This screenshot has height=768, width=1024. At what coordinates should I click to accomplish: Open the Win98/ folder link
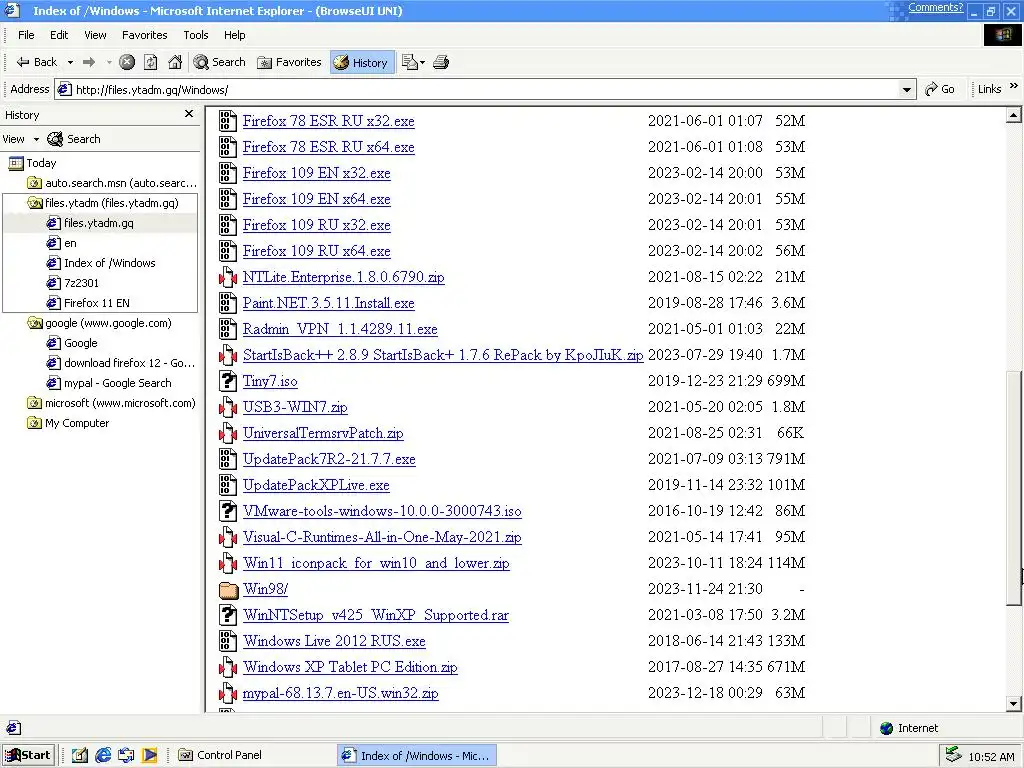(x=265, y=589)
